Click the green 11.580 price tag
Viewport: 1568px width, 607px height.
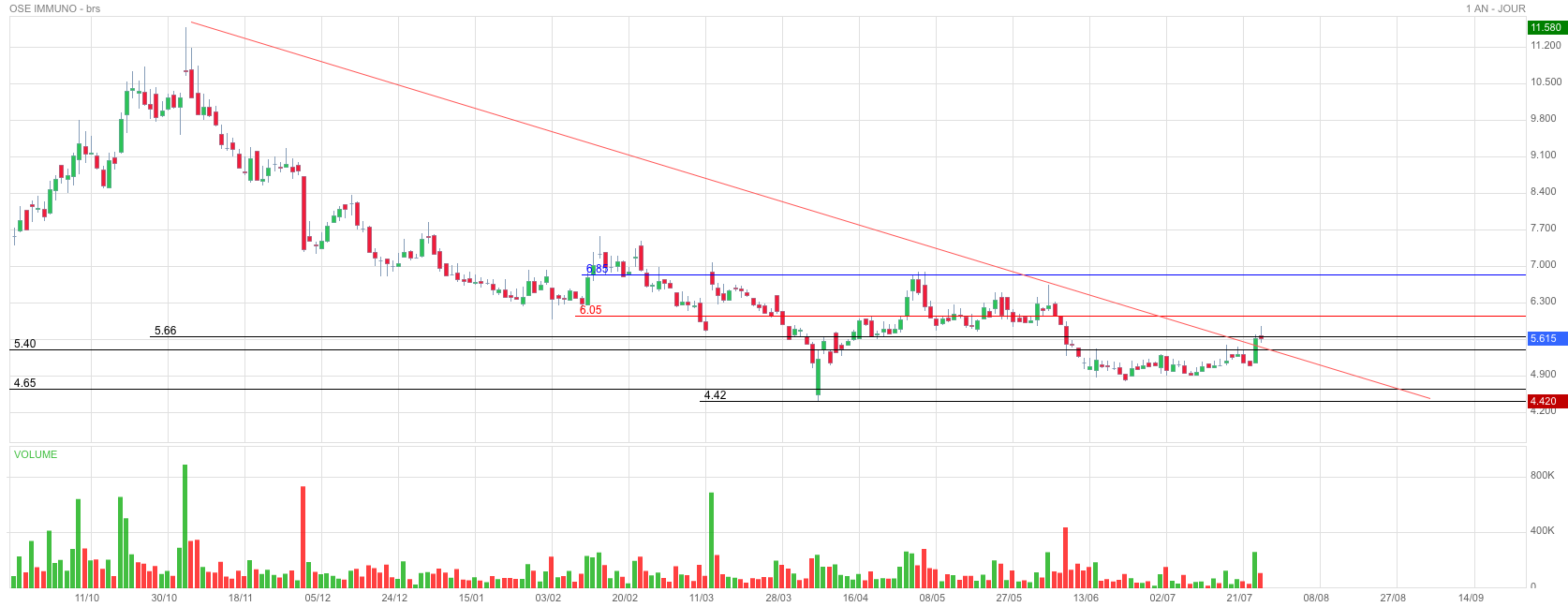1546,27
